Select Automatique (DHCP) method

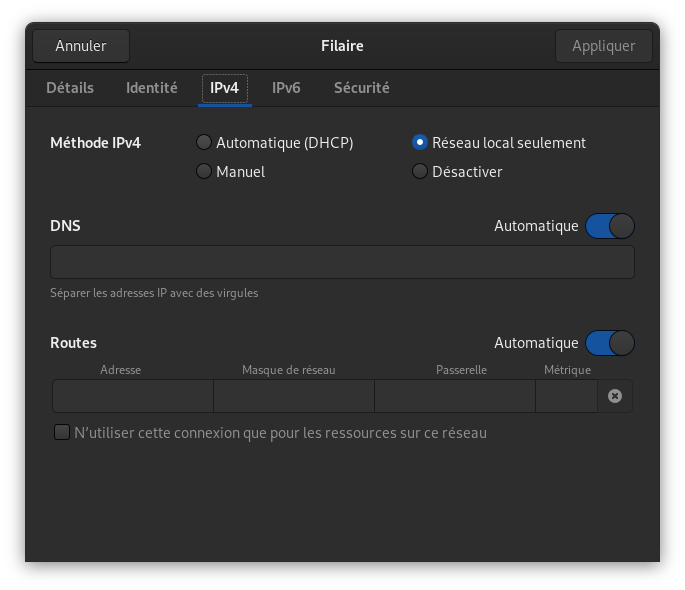[204, 143]
